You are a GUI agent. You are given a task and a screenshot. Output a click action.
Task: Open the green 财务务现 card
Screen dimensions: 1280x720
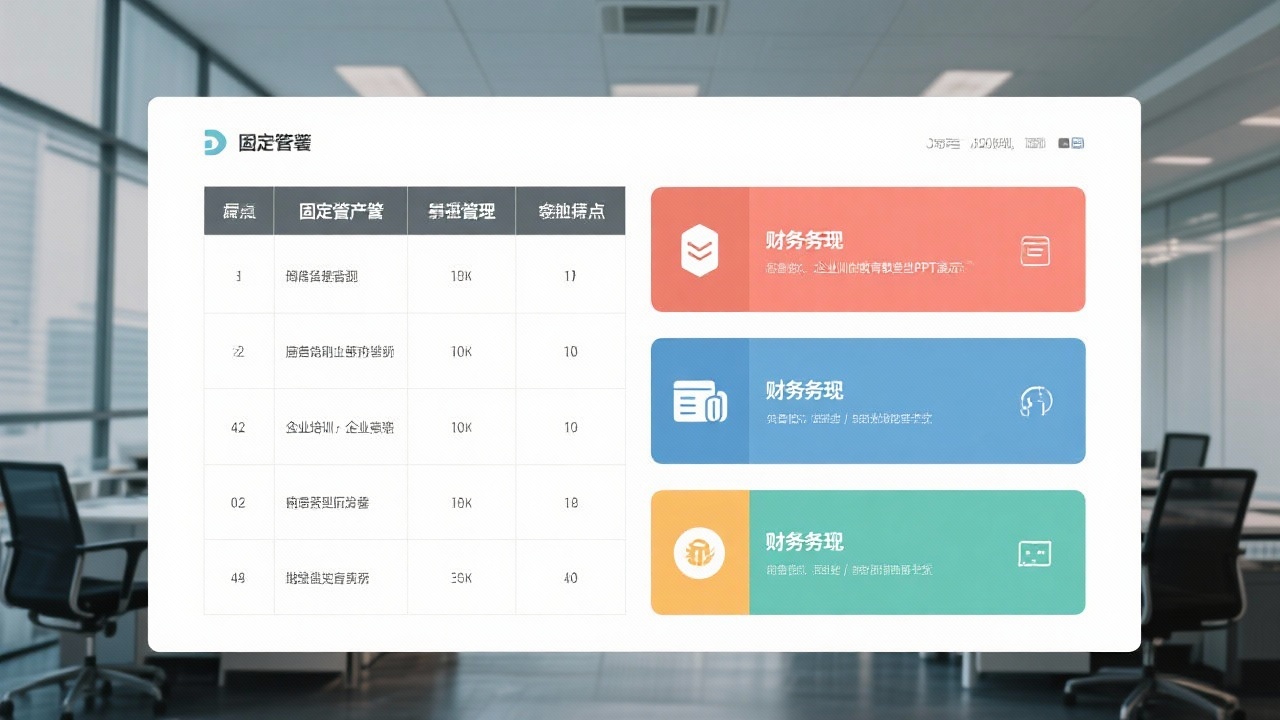(x=868, y=552)
